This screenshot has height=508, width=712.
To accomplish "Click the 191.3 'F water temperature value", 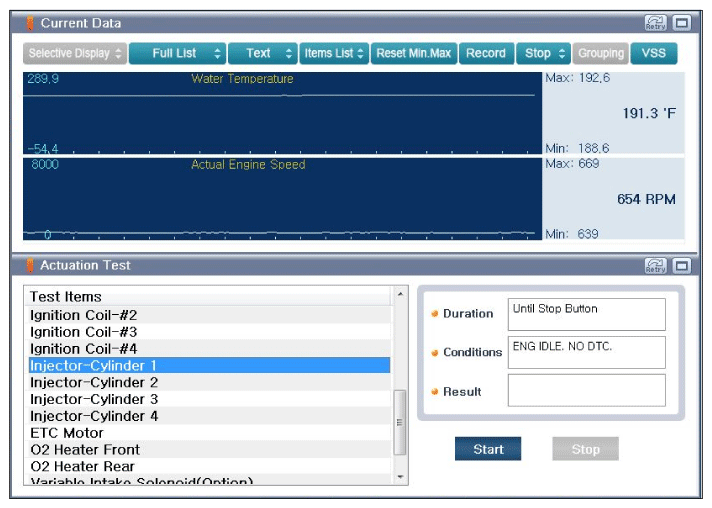I will tap(649, 113).
